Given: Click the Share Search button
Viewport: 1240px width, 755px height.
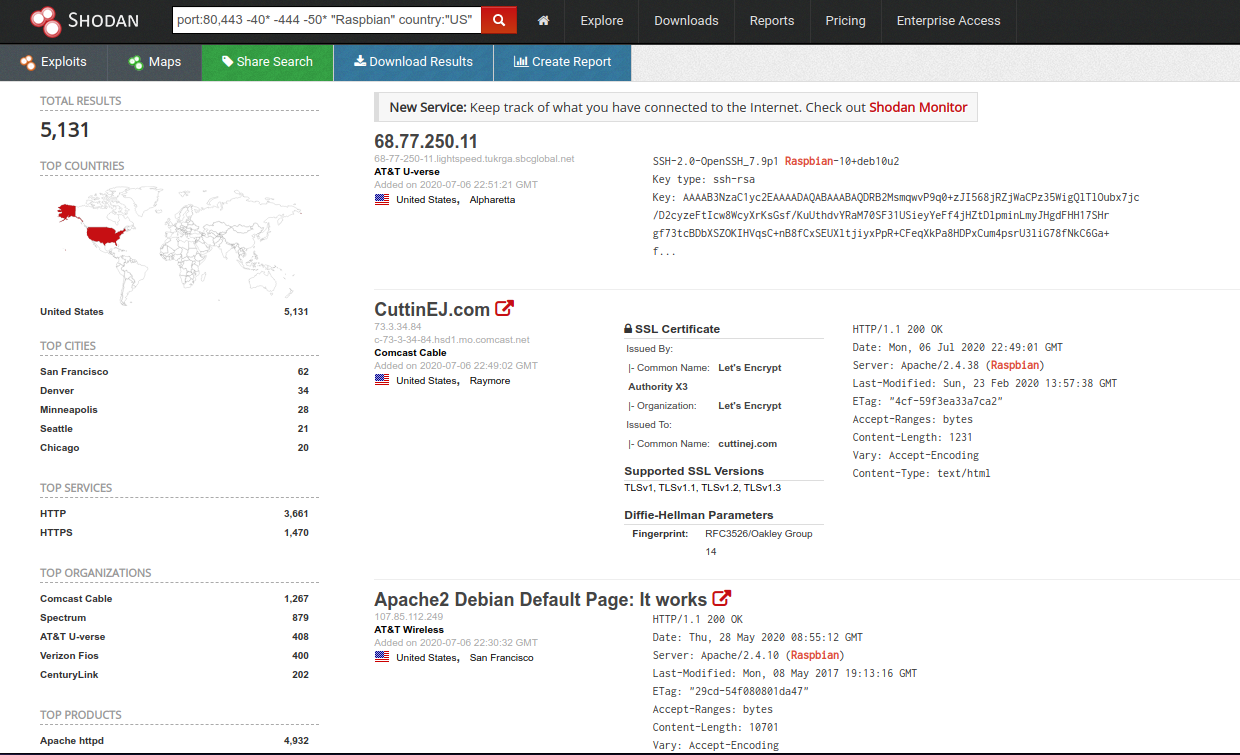Looking at the screenshot, I should [267, 62].
